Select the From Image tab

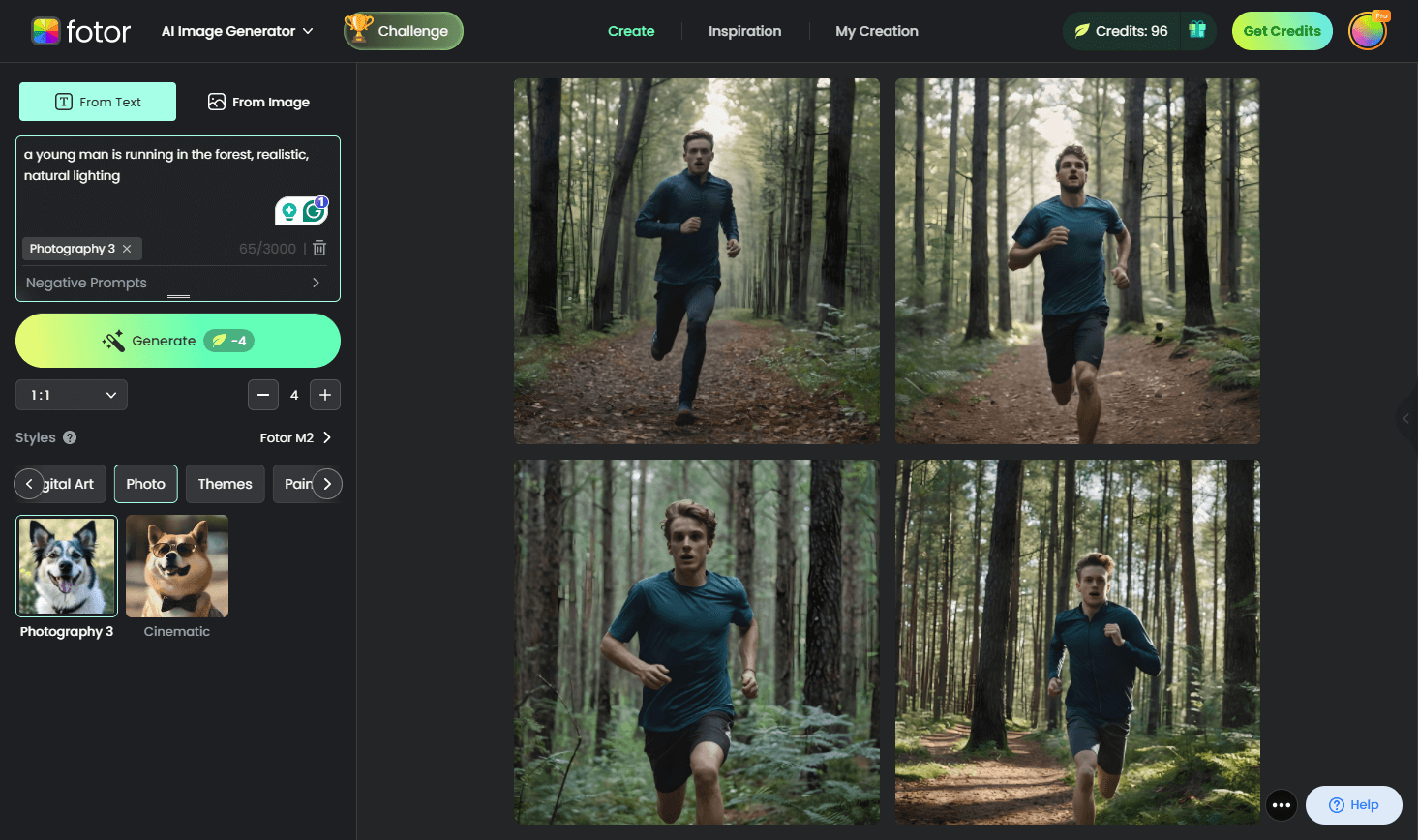pos(258,102)
